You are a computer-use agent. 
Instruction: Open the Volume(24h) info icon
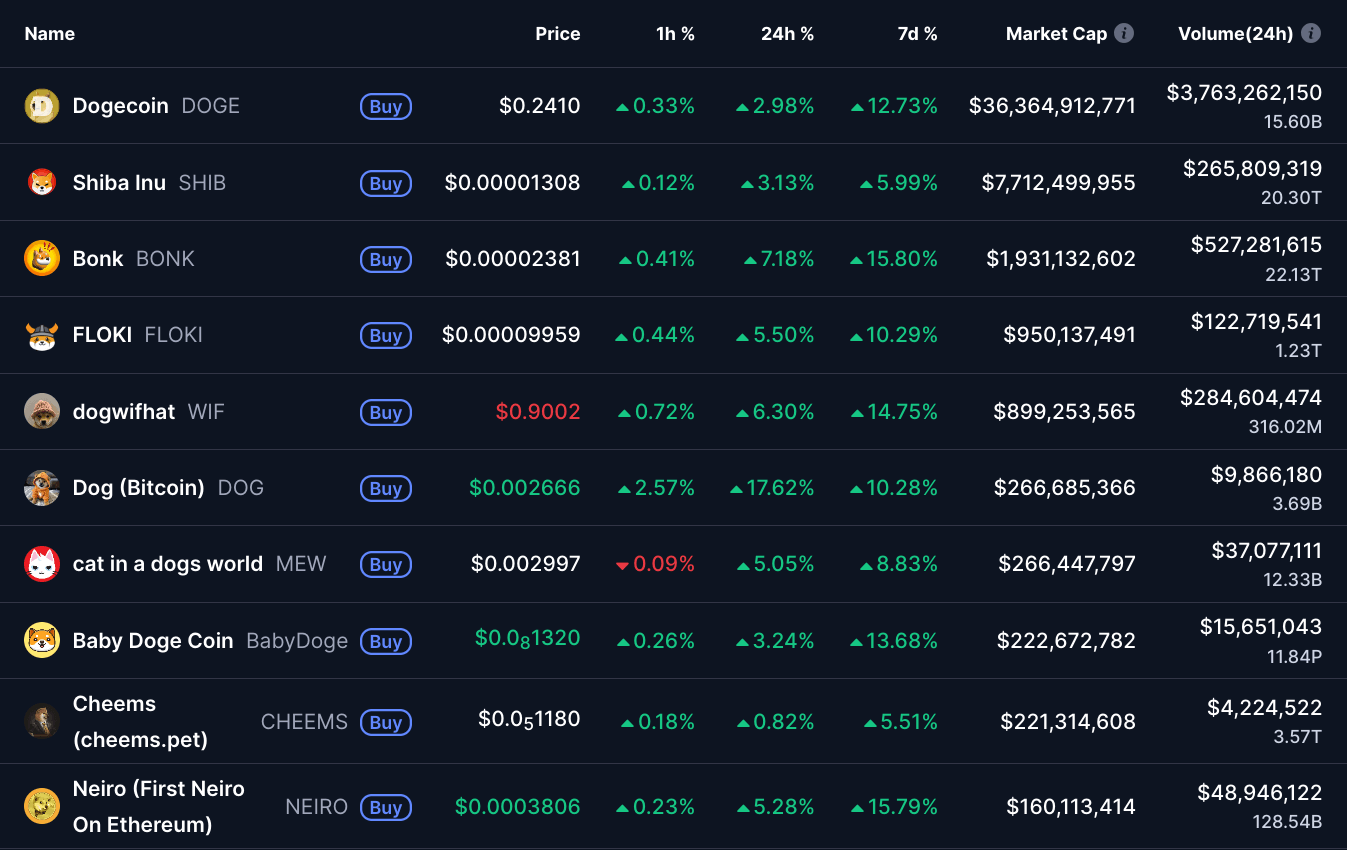(1311, 33)
